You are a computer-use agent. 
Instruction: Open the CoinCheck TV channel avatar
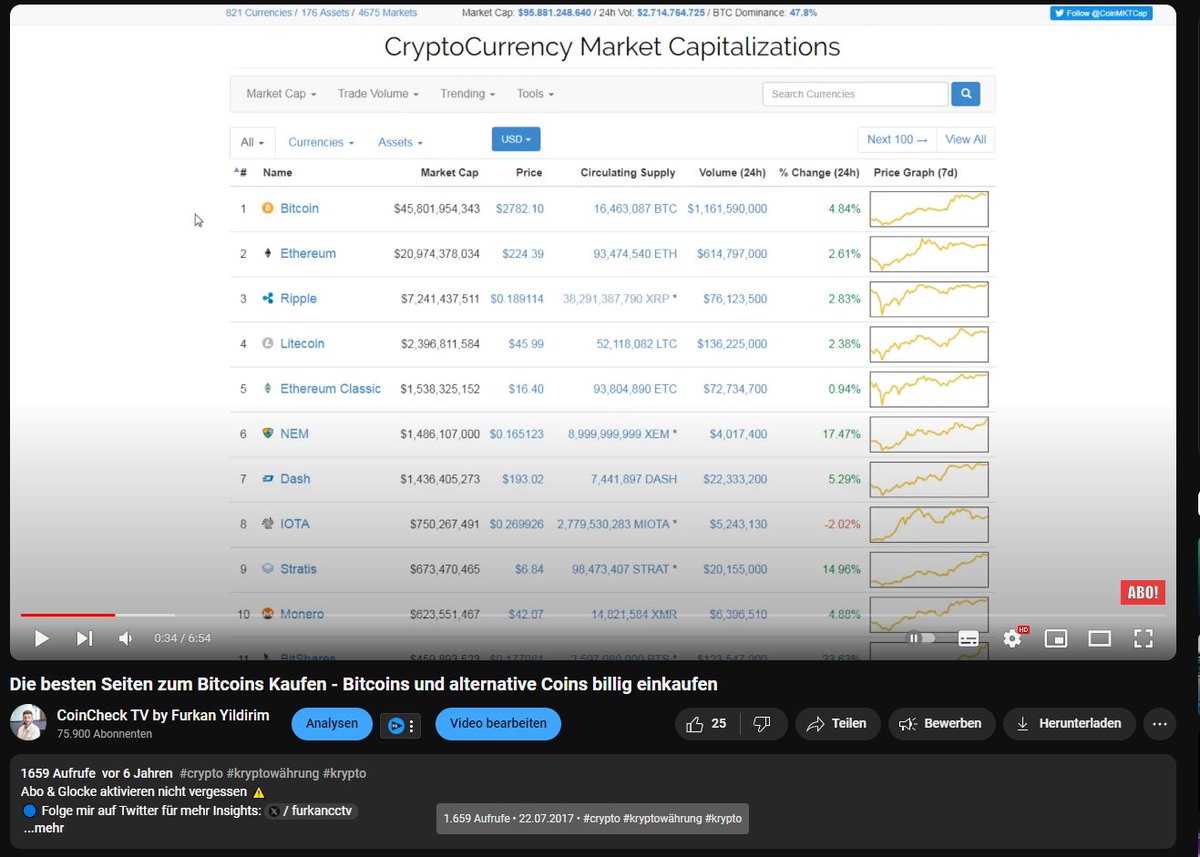click(x=28, y=722)
